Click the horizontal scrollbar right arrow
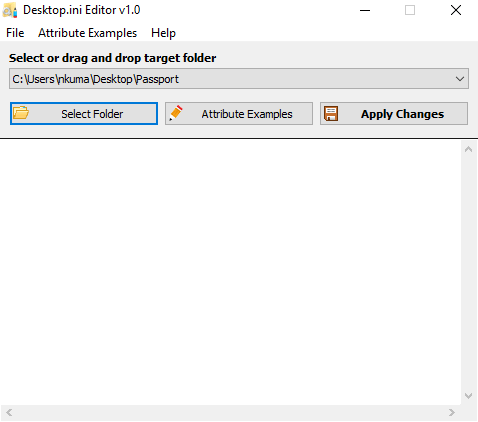 (x=452, y=413)
